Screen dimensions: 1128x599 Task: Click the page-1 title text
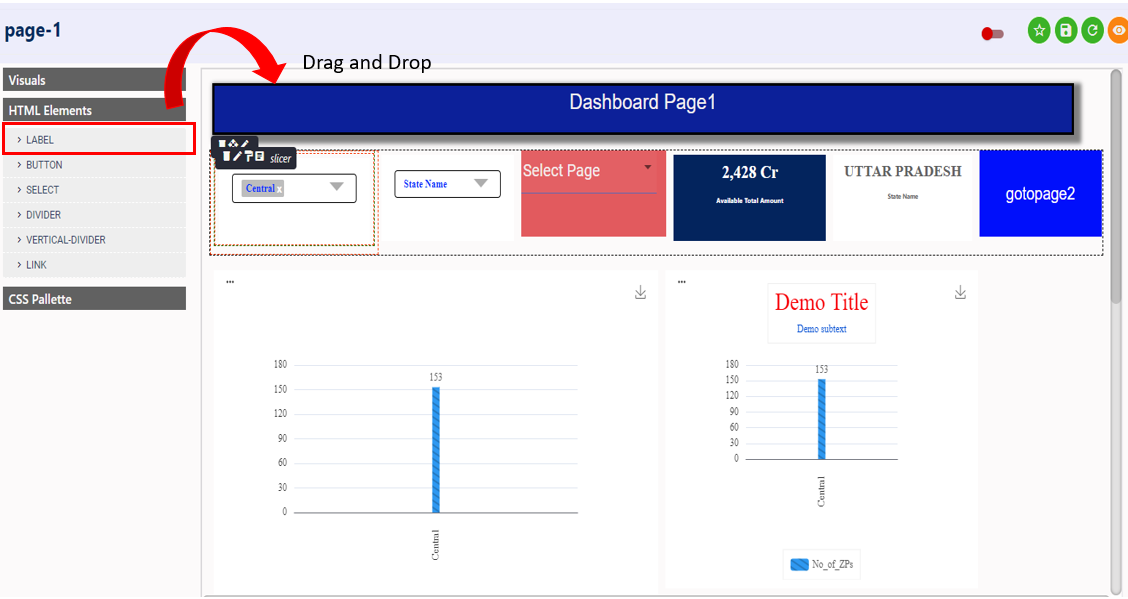(x=33, y=31)
